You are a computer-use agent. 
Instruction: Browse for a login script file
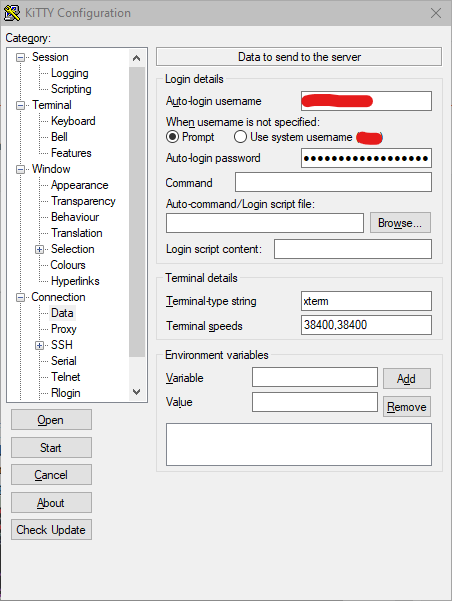click(x=400, y=223)
